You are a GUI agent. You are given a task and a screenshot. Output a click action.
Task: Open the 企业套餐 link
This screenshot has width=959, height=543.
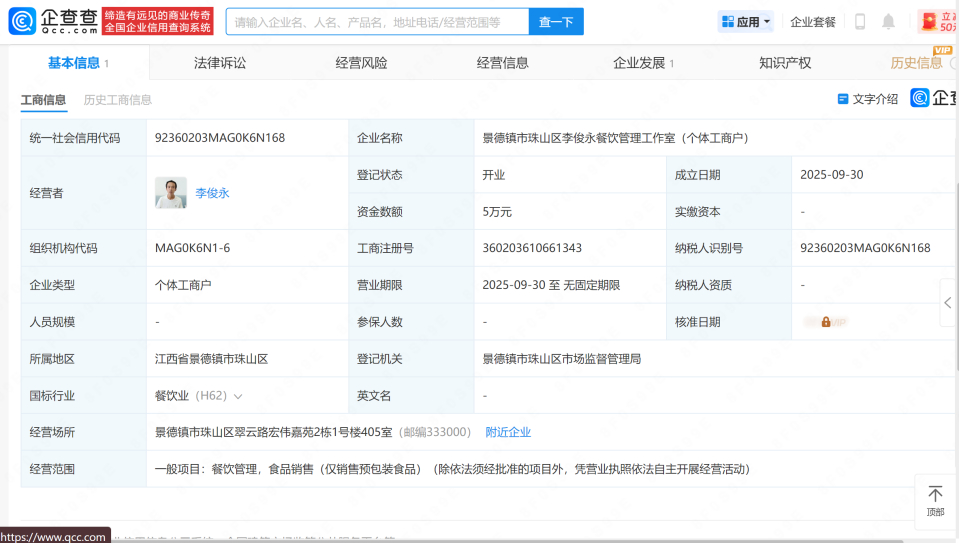click(x=812, y=22)
